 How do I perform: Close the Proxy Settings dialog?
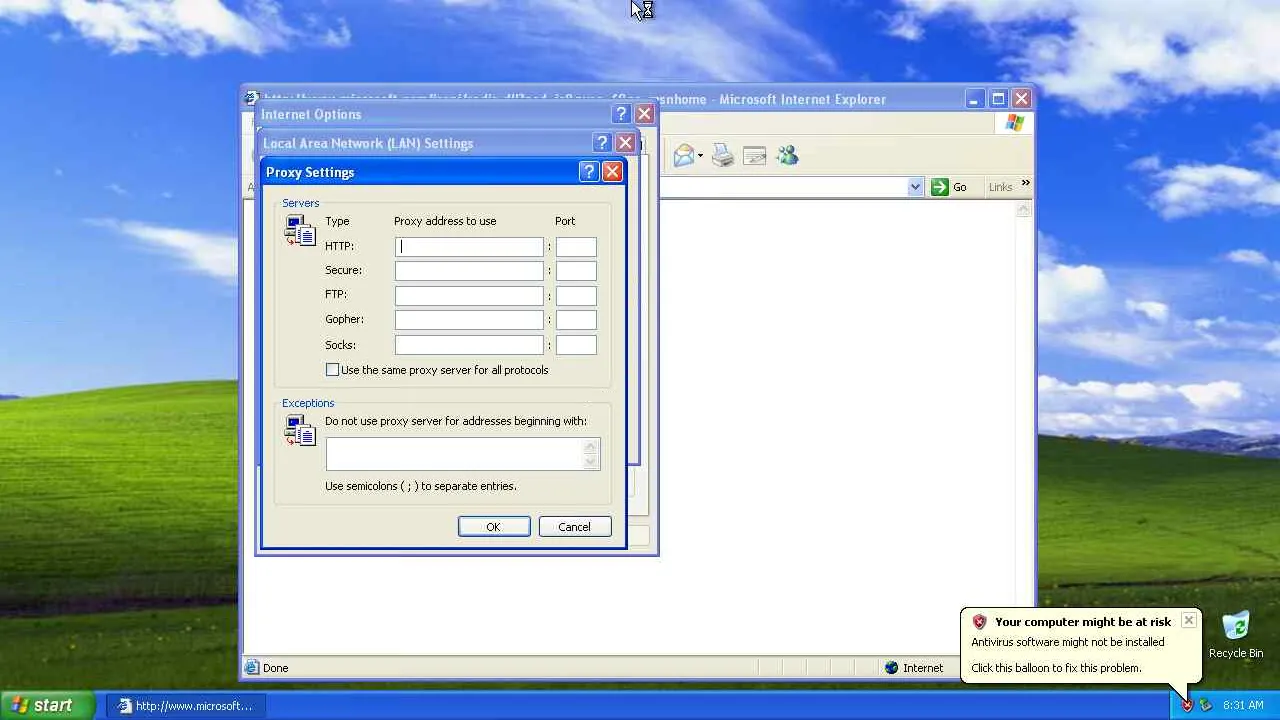tap(612, 172)
